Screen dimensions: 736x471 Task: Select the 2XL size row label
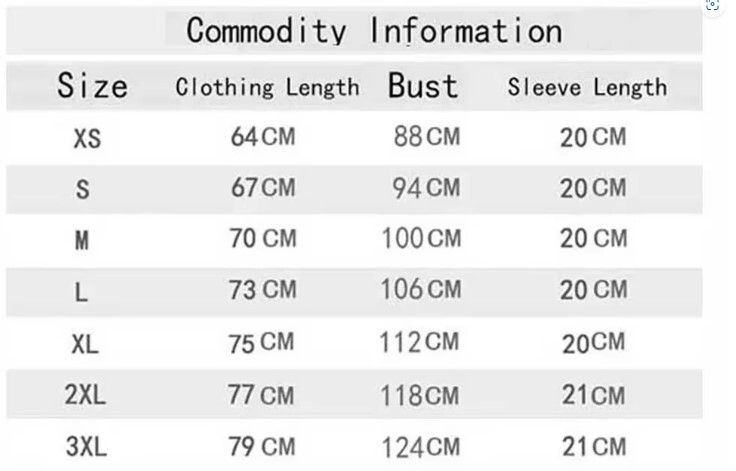coord(85,394)
